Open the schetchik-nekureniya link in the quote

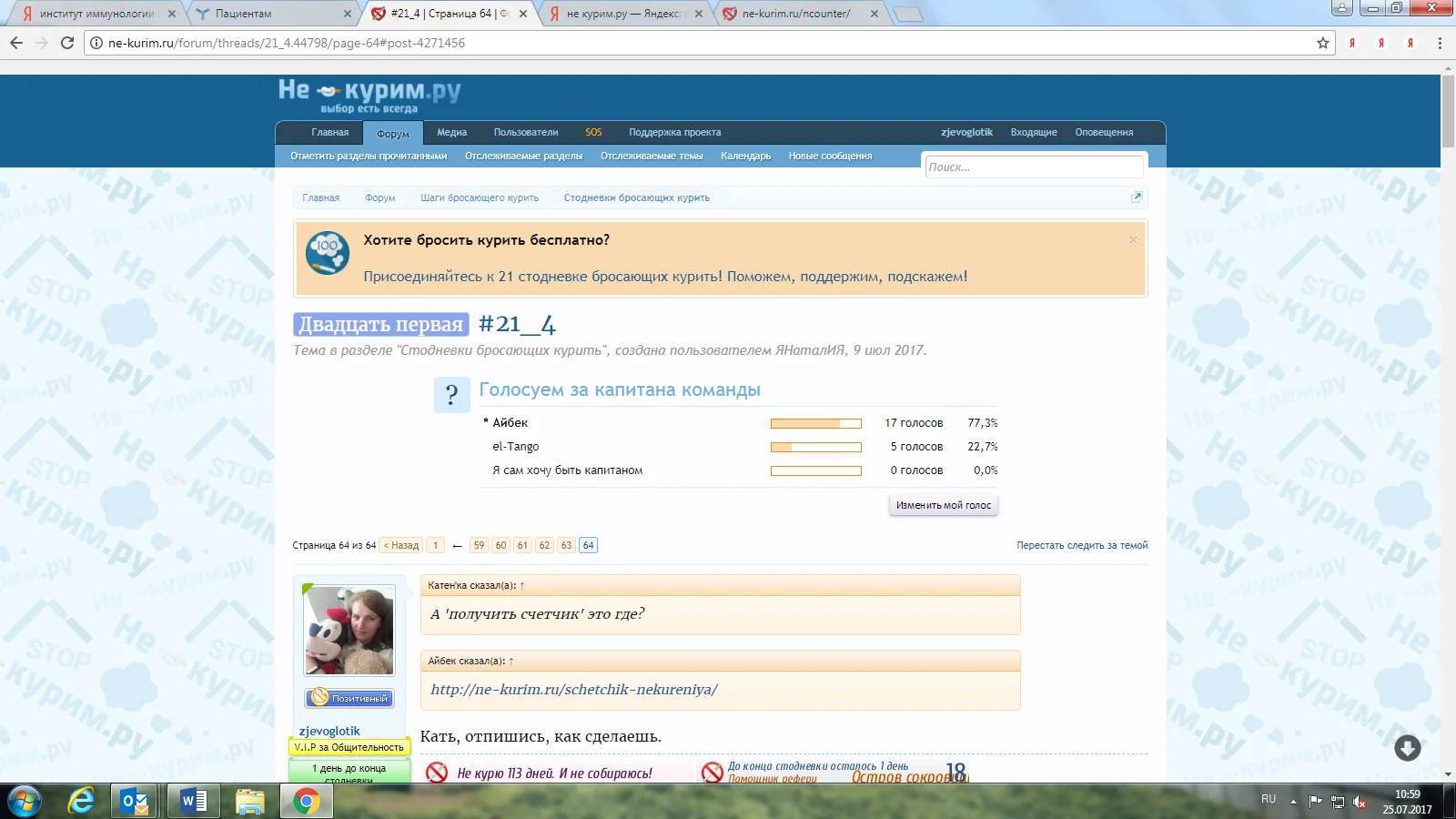(574, 690)
